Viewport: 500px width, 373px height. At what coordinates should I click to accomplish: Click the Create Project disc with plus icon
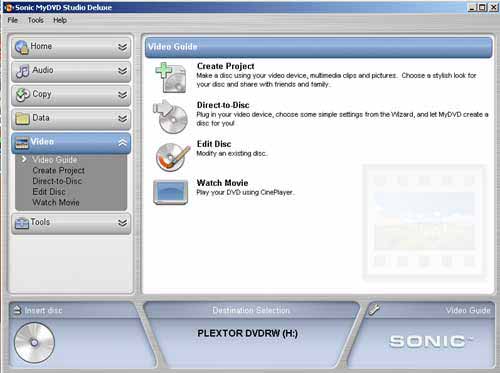click(x=170, y=77)
